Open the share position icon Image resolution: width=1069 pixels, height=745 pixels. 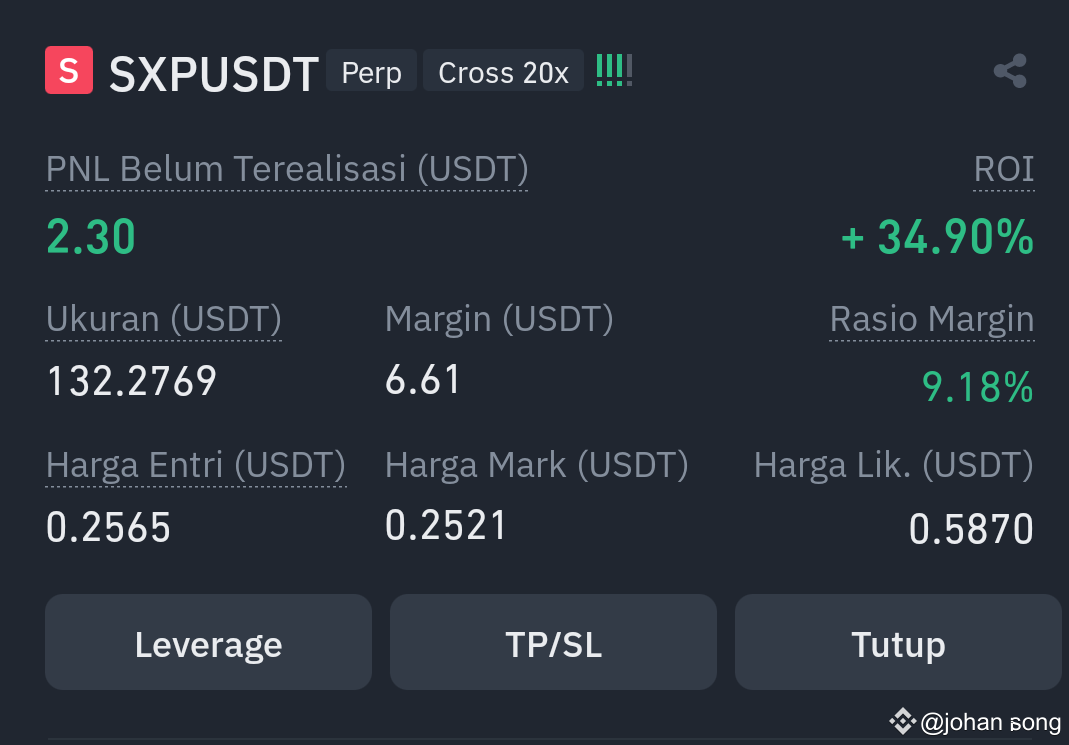pos(1010,70)
